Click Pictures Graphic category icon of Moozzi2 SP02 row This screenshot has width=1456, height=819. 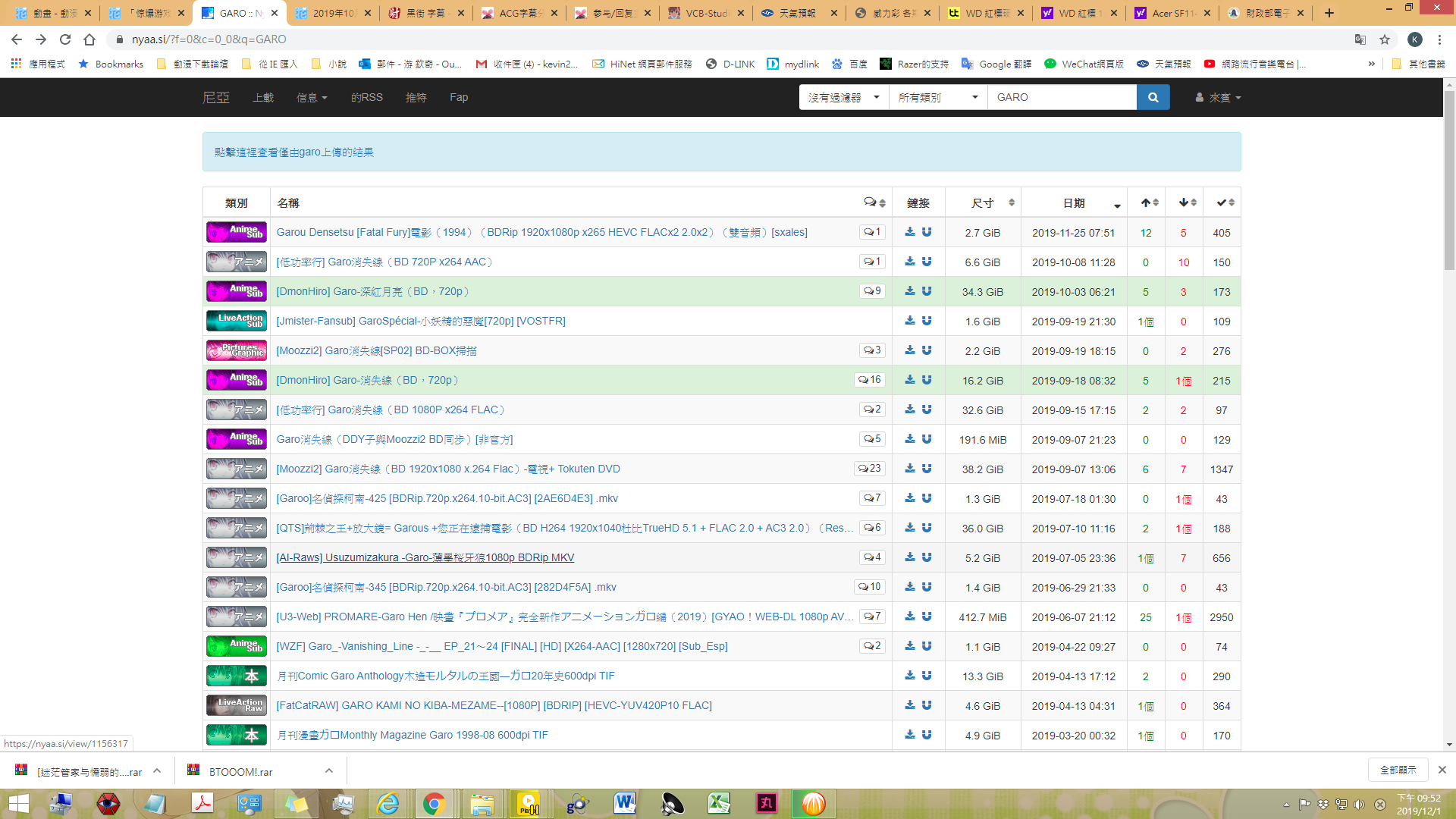click(237, 350)
